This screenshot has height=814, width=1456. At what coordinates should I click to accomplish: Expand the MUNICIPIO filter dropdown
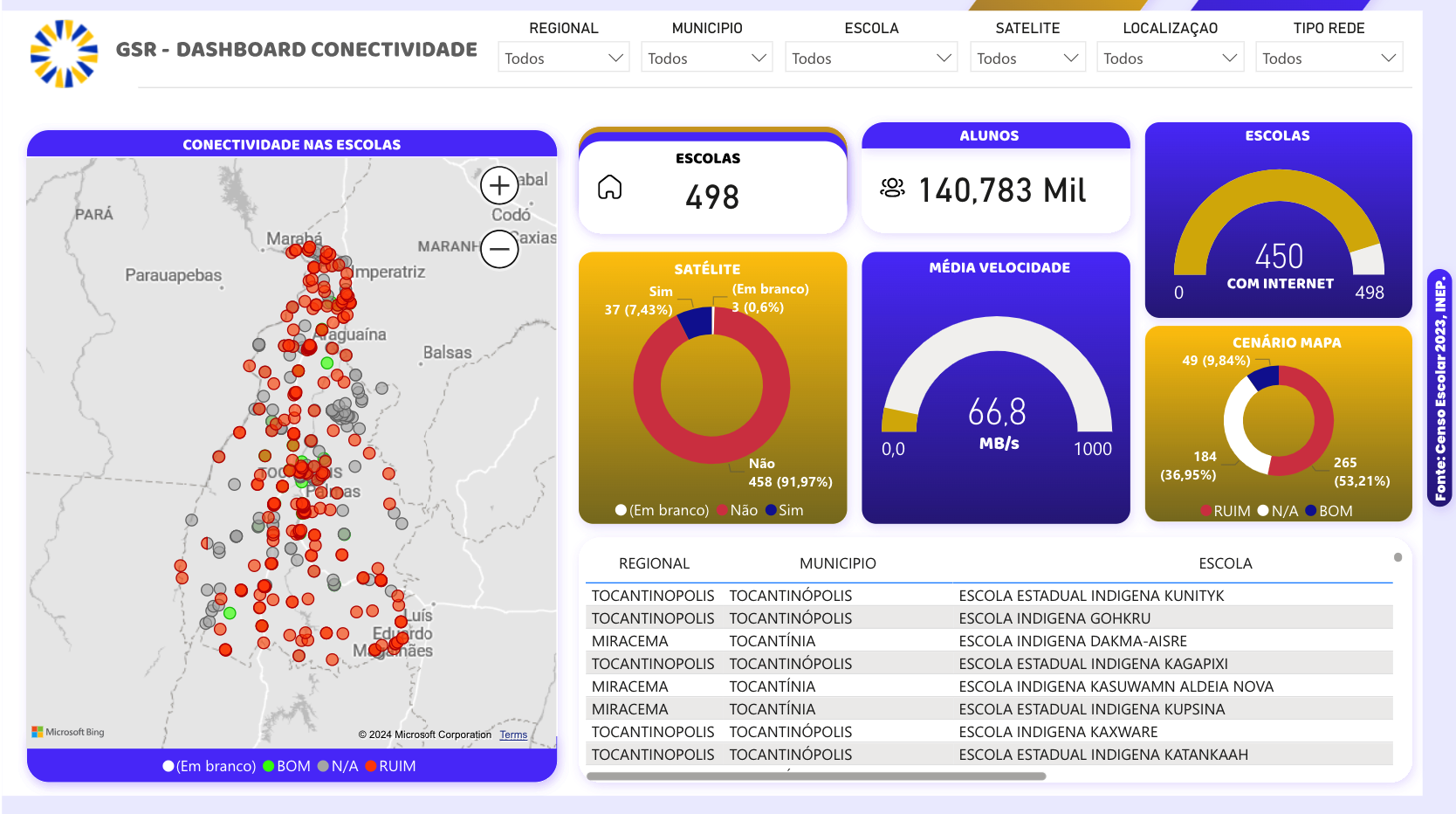707,58
